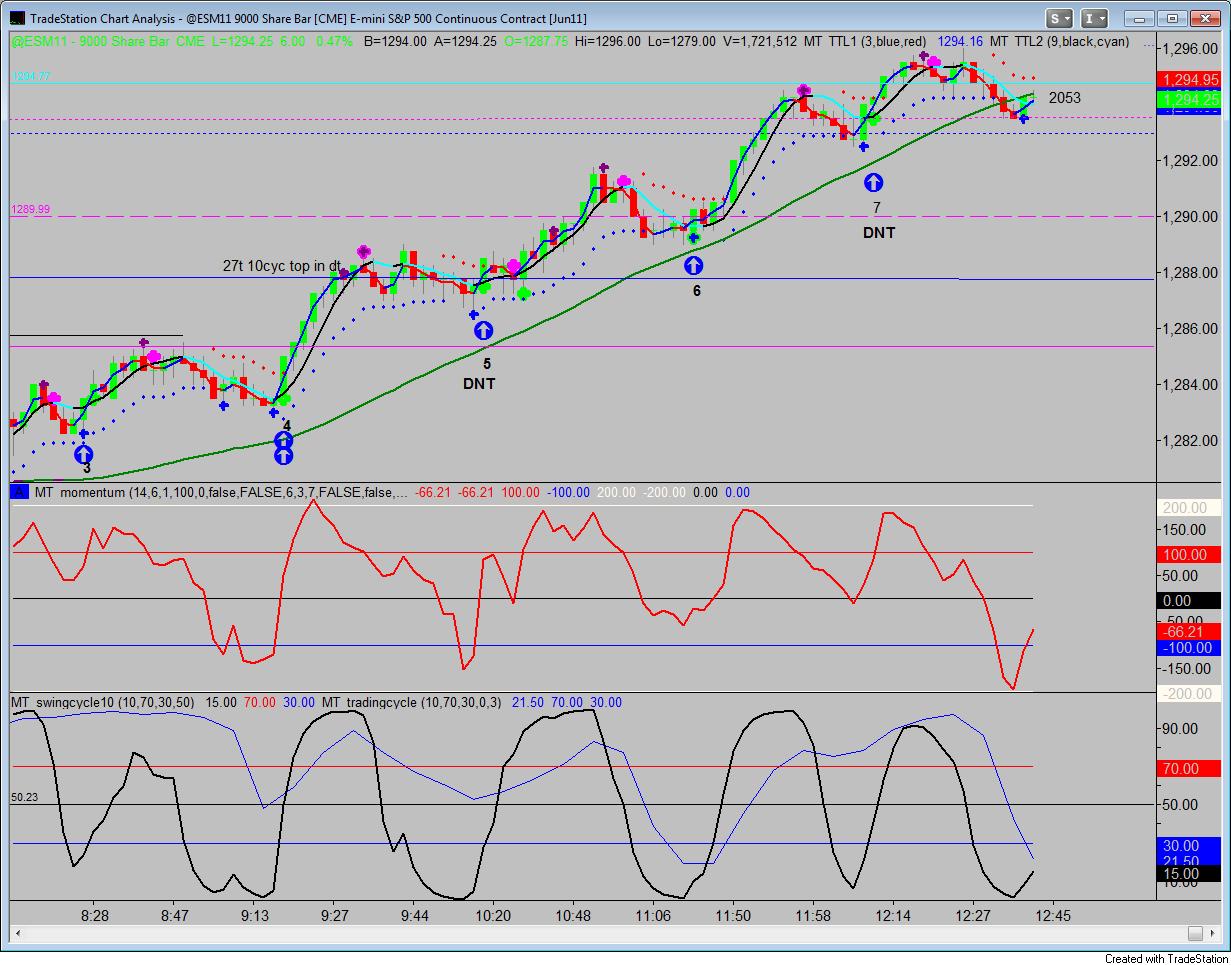Screen dimensions: 1231x965
Task: Open the S dropdown in the title bar
Action: 1059,18
